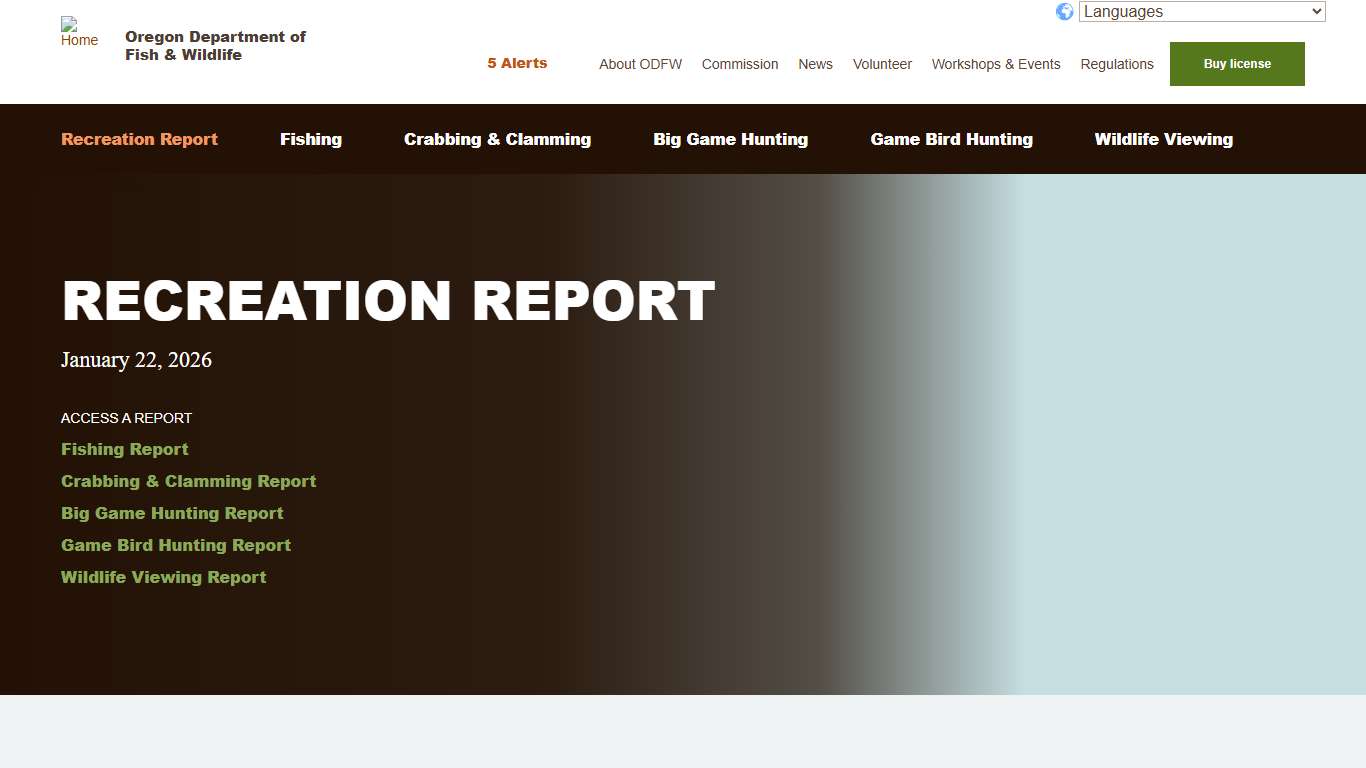
Task: Open the Big Game Hunting navigation item
Action: (730, 139)
